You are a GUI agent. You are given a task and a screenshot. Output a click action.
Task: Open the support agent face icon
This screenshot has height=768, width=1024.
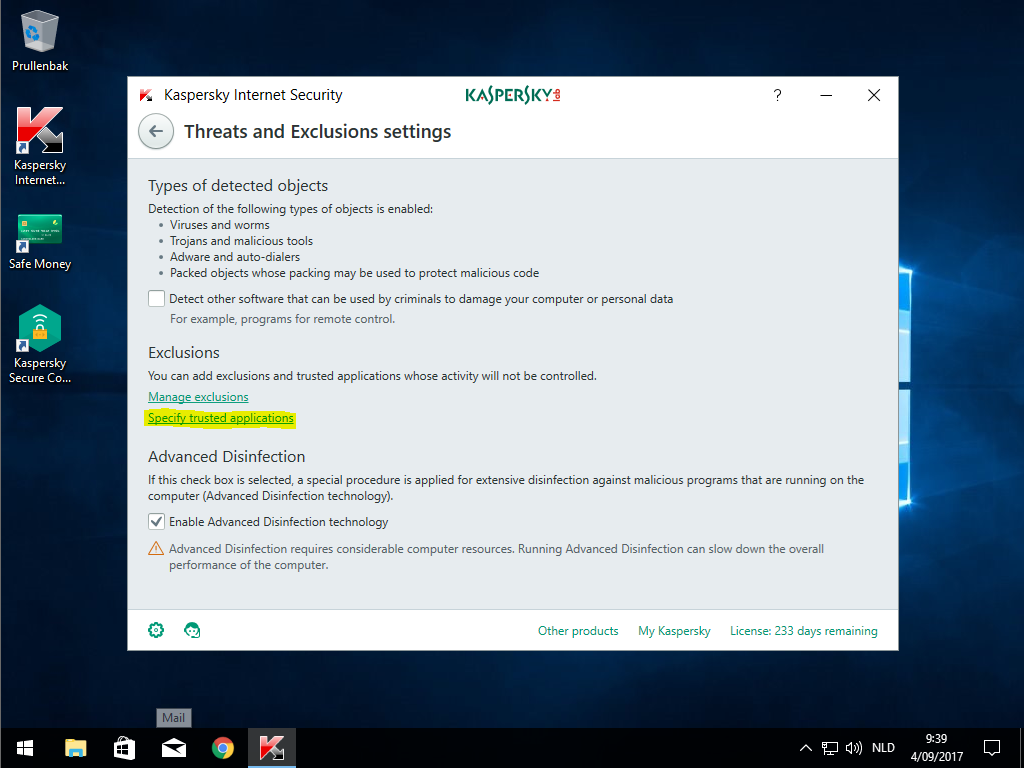[192, 630]
